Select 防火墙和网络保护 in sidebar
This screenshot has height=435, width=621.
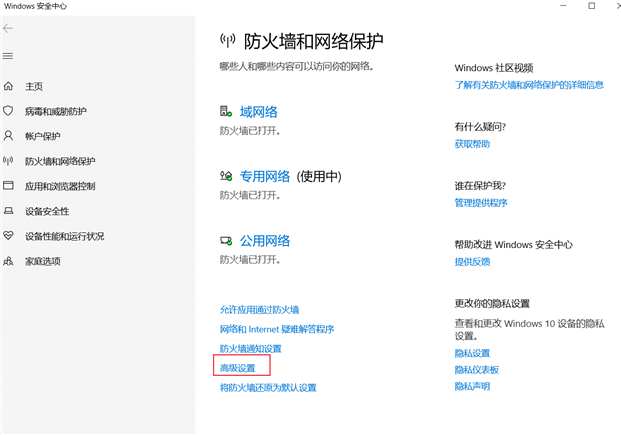(60, 161)
